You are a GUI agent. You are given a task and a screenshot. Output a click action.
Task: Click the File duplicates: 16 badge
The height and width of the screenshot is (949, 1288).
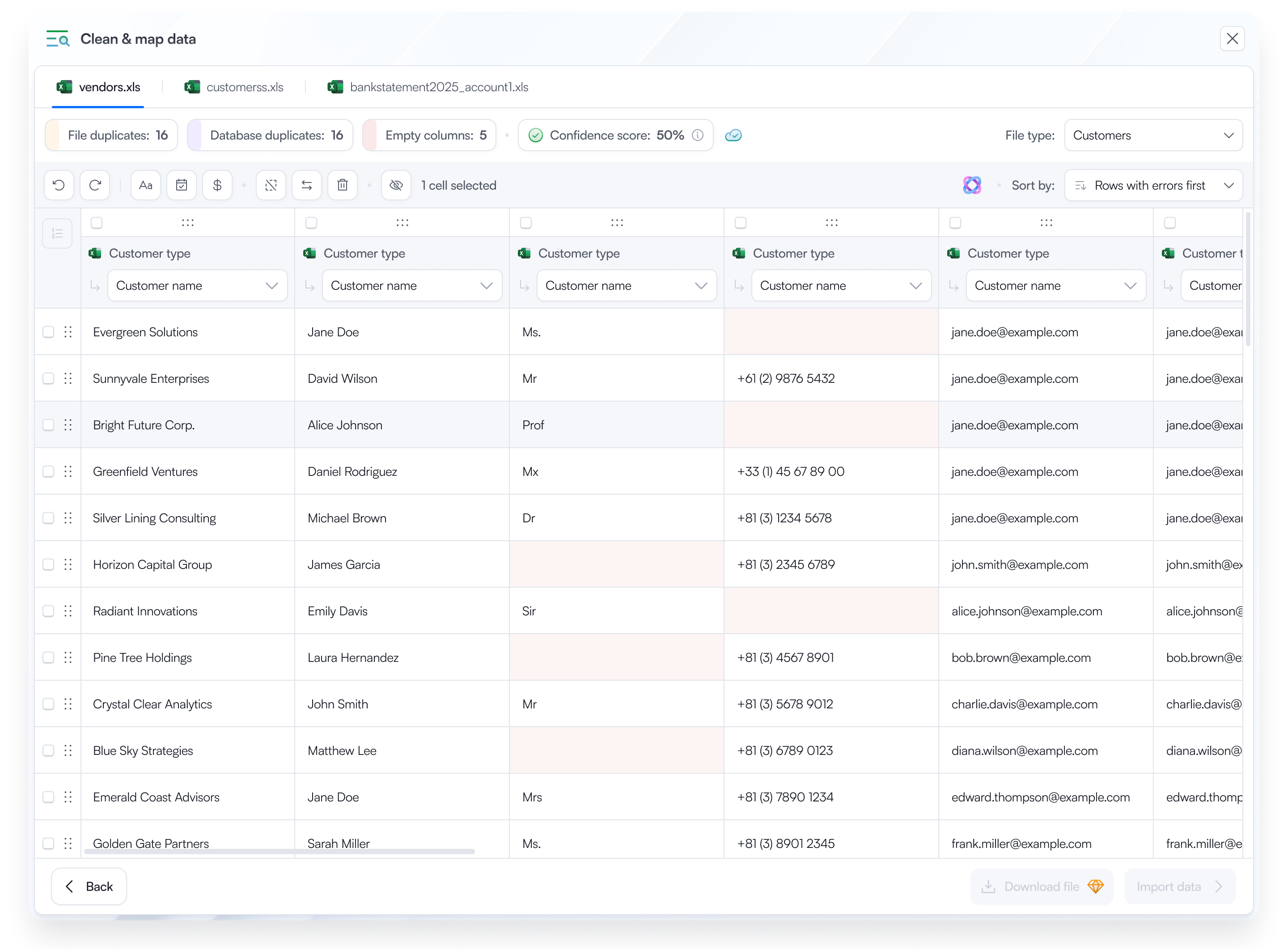(111, 135)
